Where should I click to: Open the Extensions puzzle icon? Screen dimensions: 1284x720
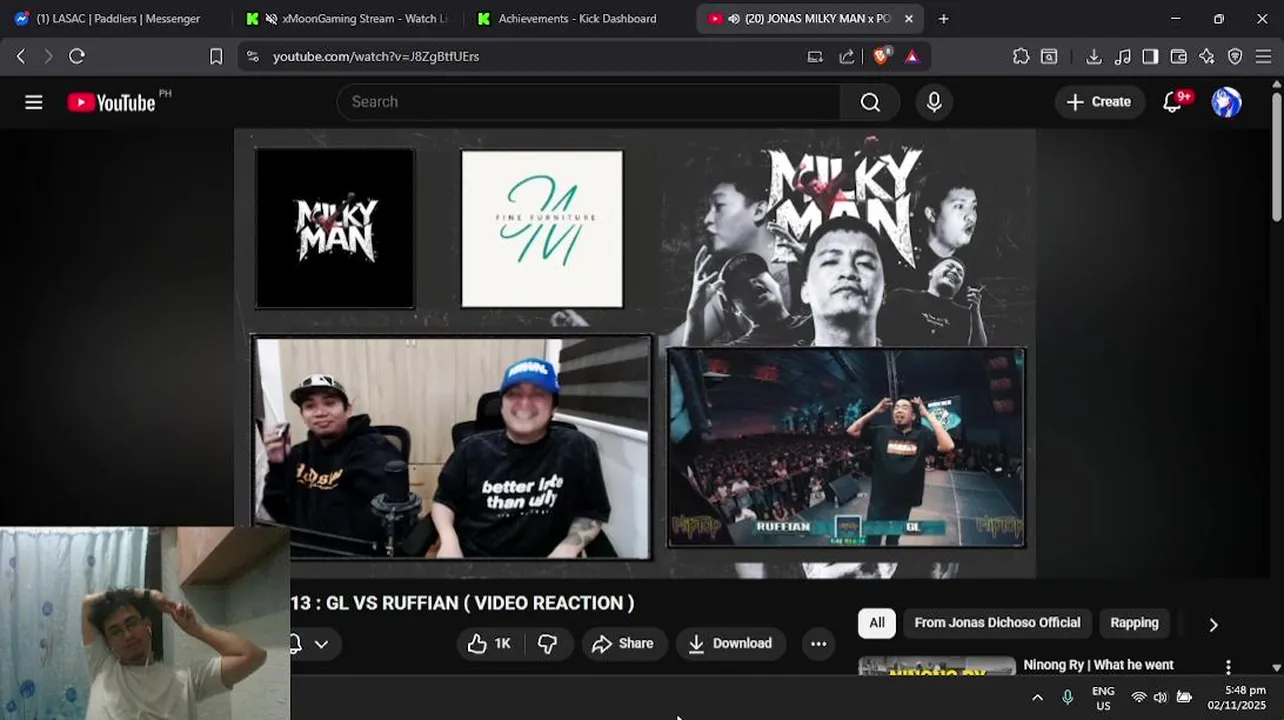(x=1021, y=56)
